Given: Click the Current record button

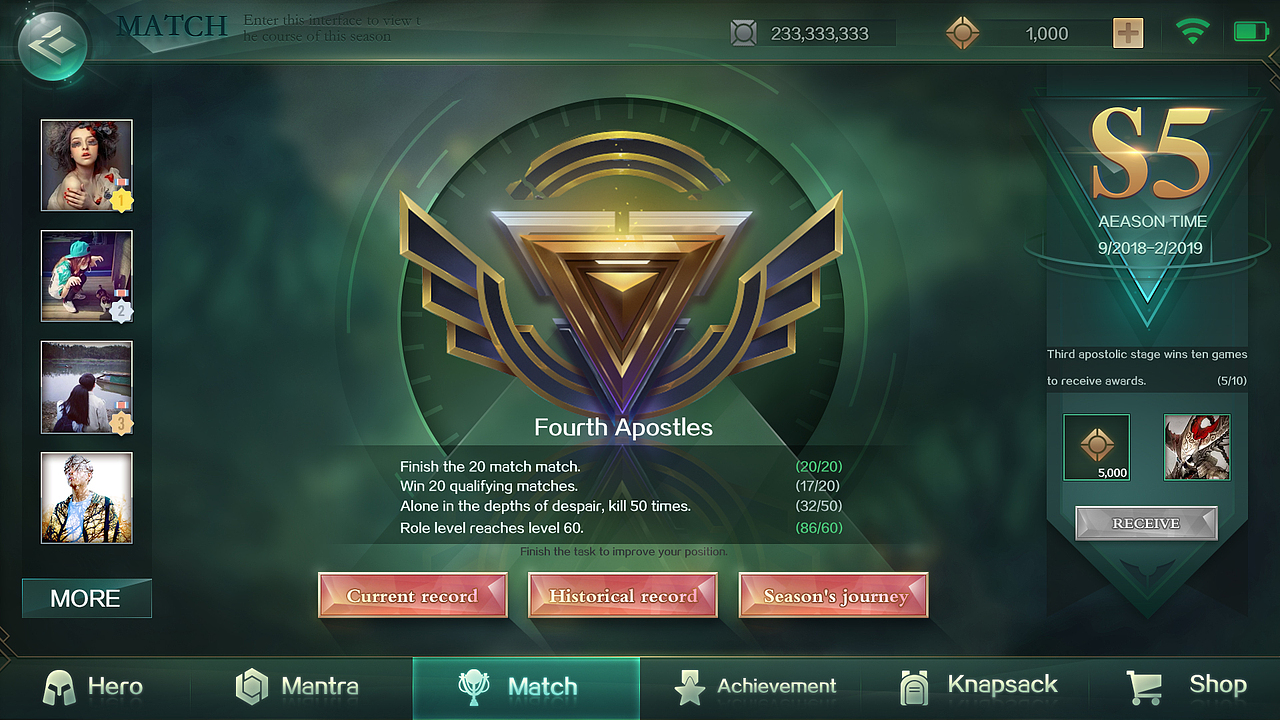Looking at the screenshot, I should pyautogui.click(x=413, y=595).
